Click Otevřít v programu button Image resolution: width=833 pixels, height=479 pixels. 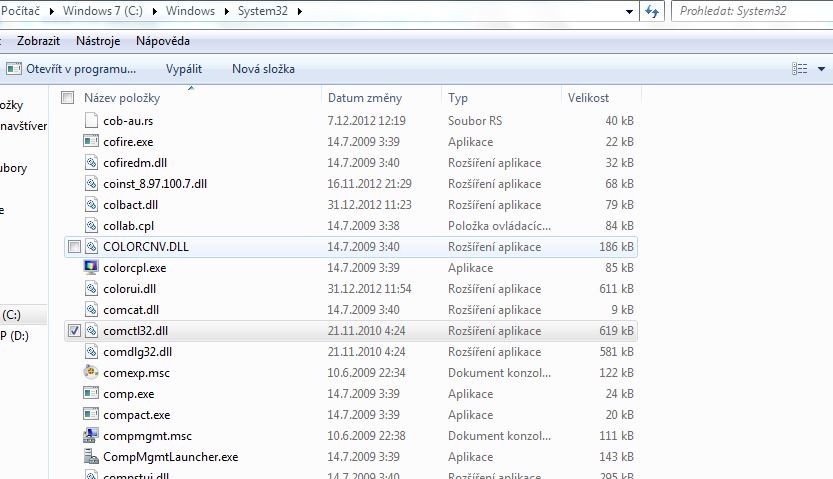coord(71,69)
